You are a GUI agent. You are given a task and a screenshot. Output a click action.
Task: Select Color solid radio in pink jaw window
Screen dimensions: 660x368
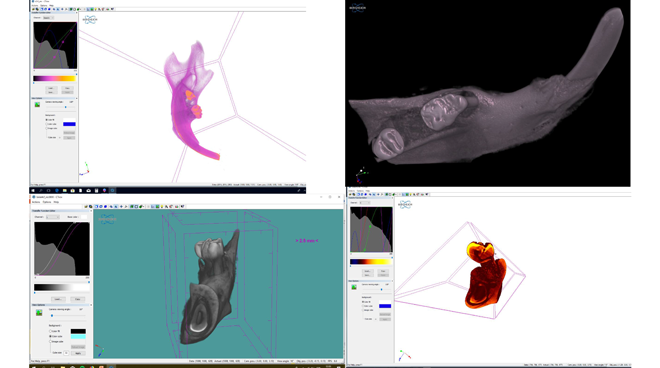(x=47, y=124)
